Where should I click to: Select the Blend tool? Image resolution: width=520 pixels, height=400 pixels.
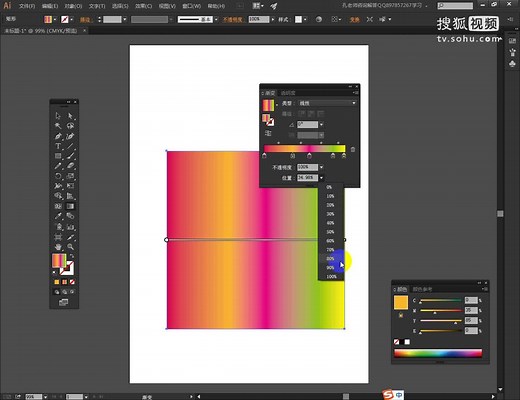coord(70,216)
